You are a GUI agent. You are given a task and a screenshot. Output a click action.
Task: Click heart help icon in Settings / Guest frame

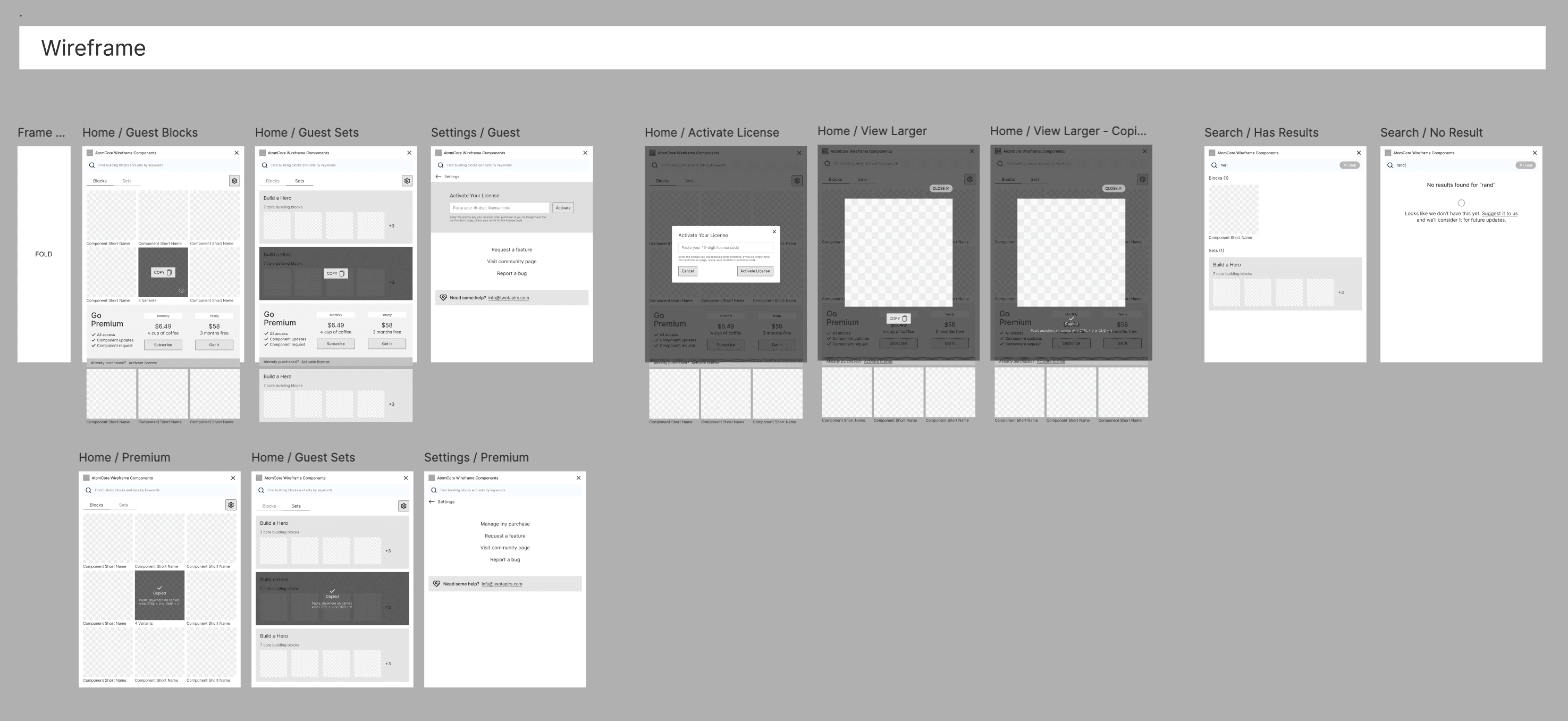443,298
